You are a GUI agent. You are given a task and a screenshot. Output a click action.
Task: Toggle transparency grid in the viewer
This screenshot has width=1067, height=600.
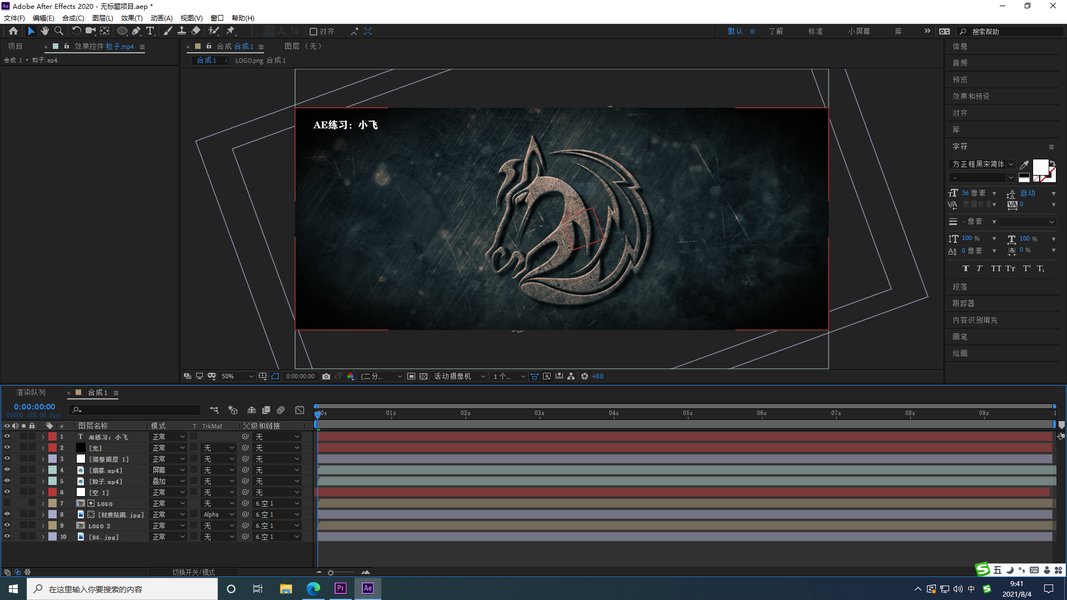point(423,376)
